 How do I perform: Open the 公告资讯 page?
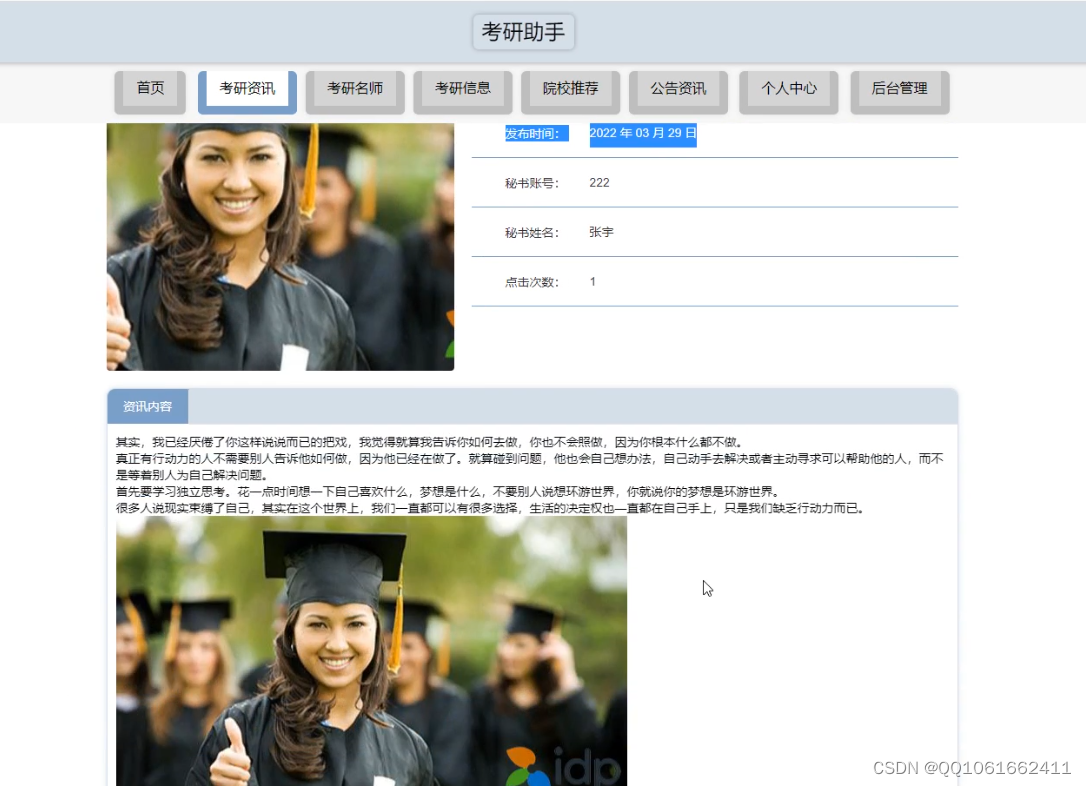pos(678,91)
